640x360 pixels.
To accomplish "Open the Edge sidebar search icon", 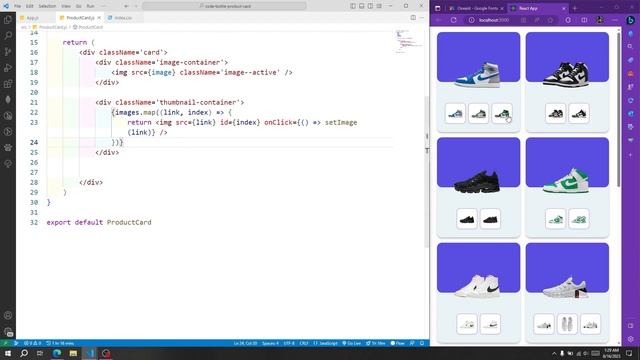I will (x=631, y=47).
